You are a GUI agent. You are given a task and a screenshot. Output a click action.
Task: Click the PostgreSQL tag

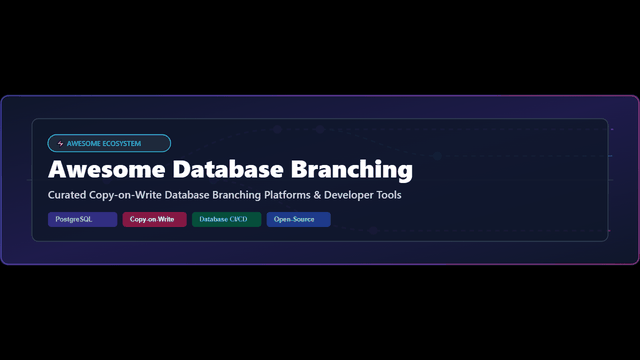pyautogui.click(x=82, y=220)
